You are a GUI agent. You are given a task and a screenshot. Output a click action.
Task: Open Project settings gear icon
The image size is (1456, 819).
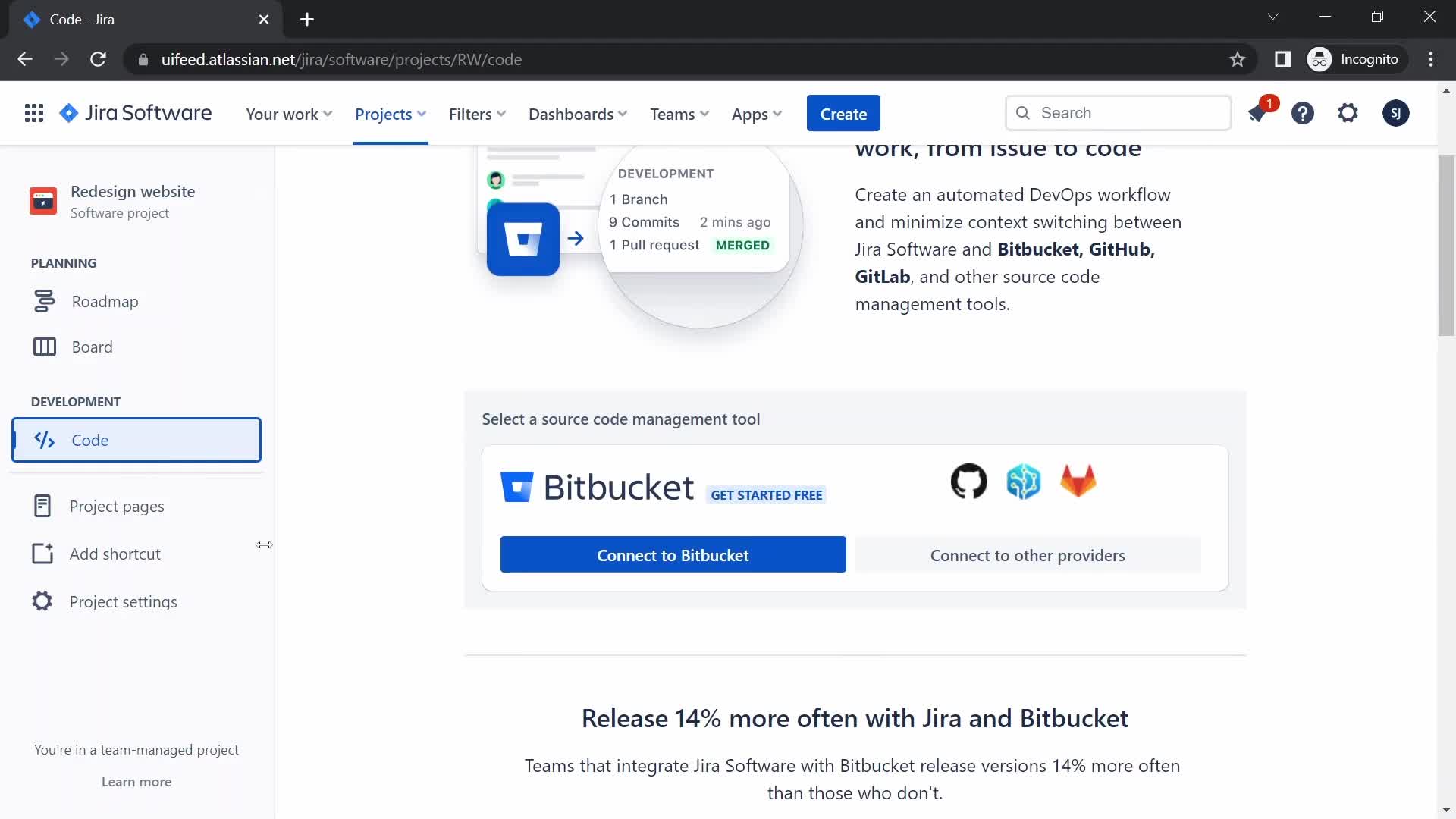click(42, 601)
